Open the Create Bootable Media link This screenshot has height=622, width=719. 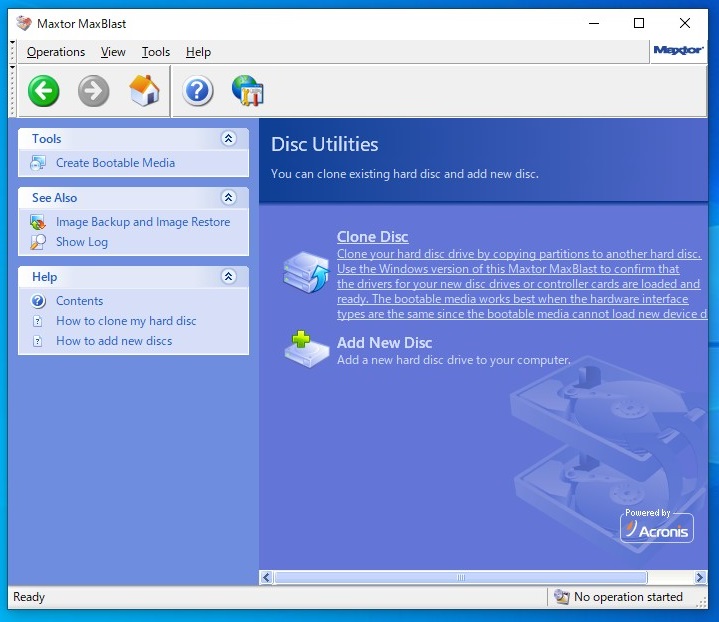115,163
